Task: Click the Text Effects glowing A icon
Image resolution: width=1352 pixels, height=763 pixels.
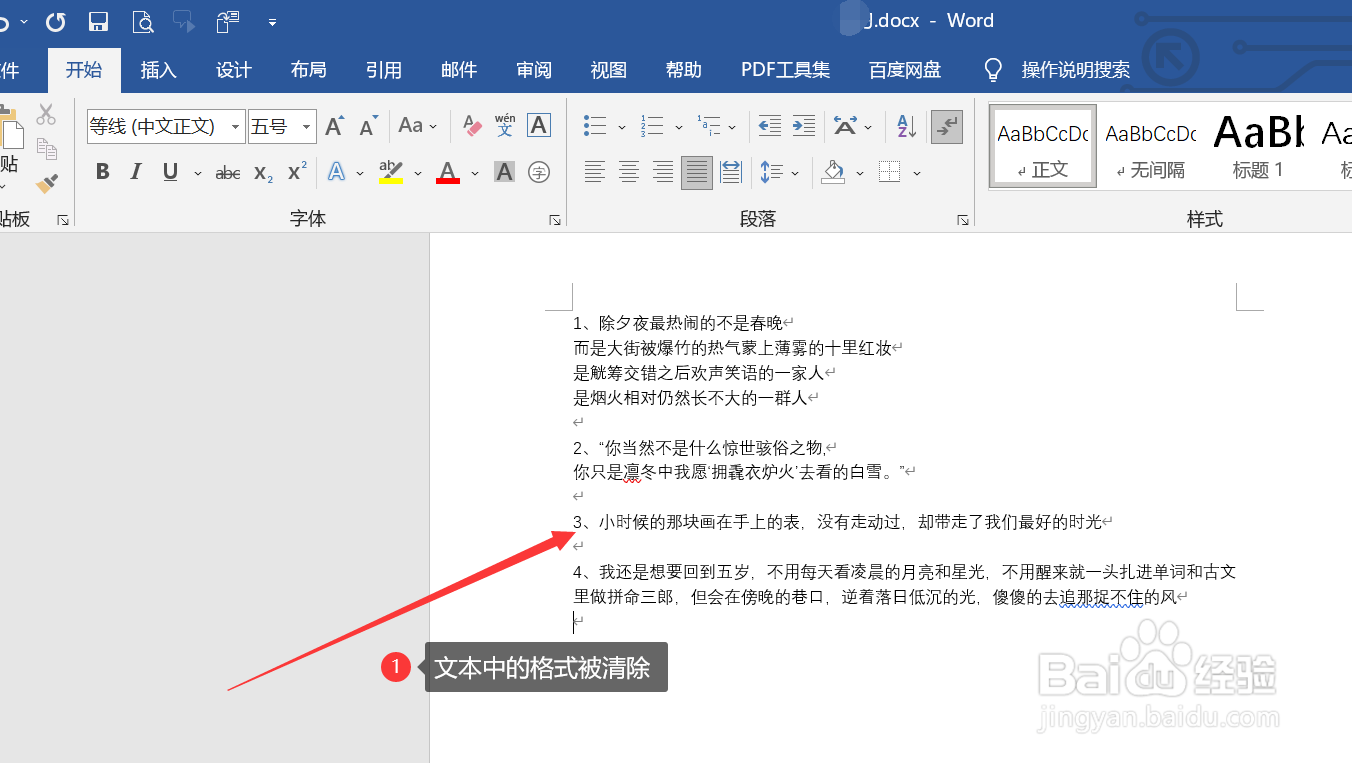Action: [x=336, y=172]
